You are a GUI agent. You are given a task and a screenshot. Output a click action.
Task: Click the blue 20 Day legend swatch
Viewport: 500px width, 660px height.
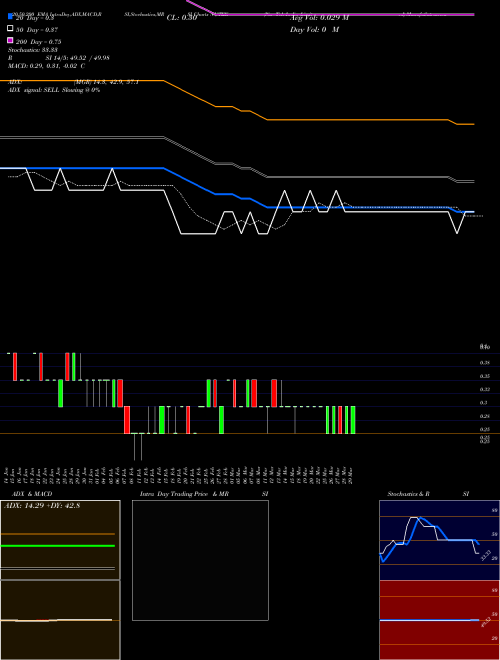pyautogui.click(x=10, y=16)
